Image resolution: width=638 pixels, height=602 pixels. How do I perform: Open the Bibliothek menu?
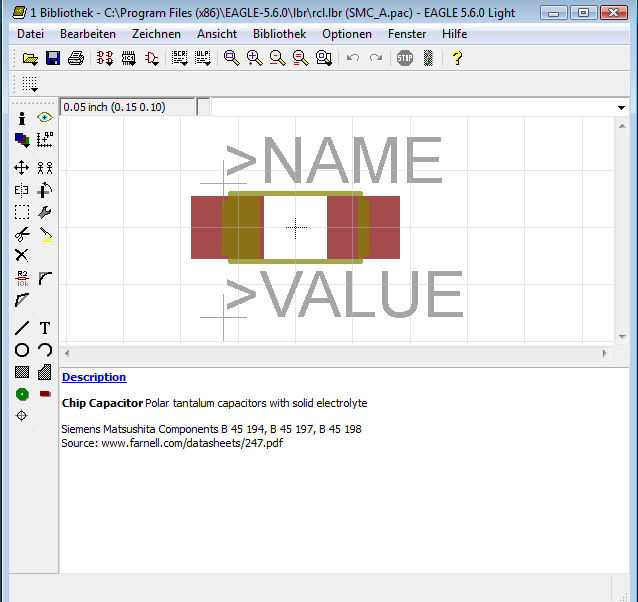pyautogui.click(x=280, y=34)
